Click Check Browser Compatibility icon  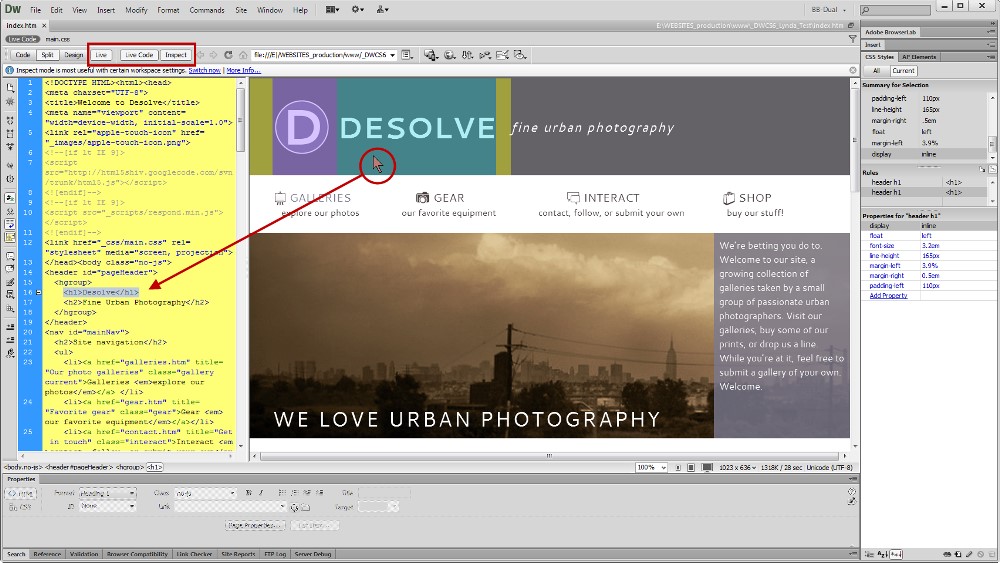point(503,55)
